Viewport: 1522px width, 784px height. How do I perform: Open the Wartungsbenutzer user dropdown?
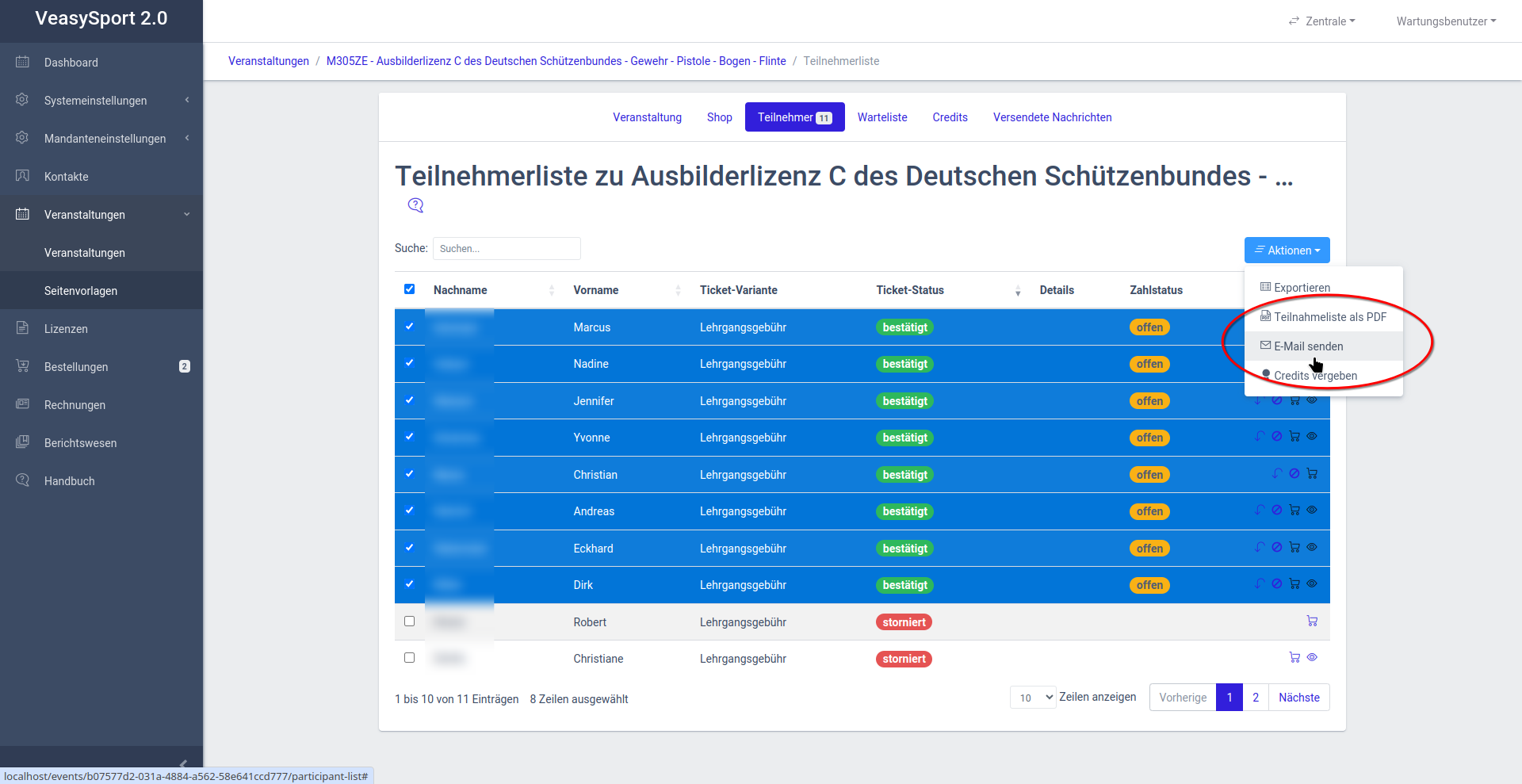point(1445,21)
